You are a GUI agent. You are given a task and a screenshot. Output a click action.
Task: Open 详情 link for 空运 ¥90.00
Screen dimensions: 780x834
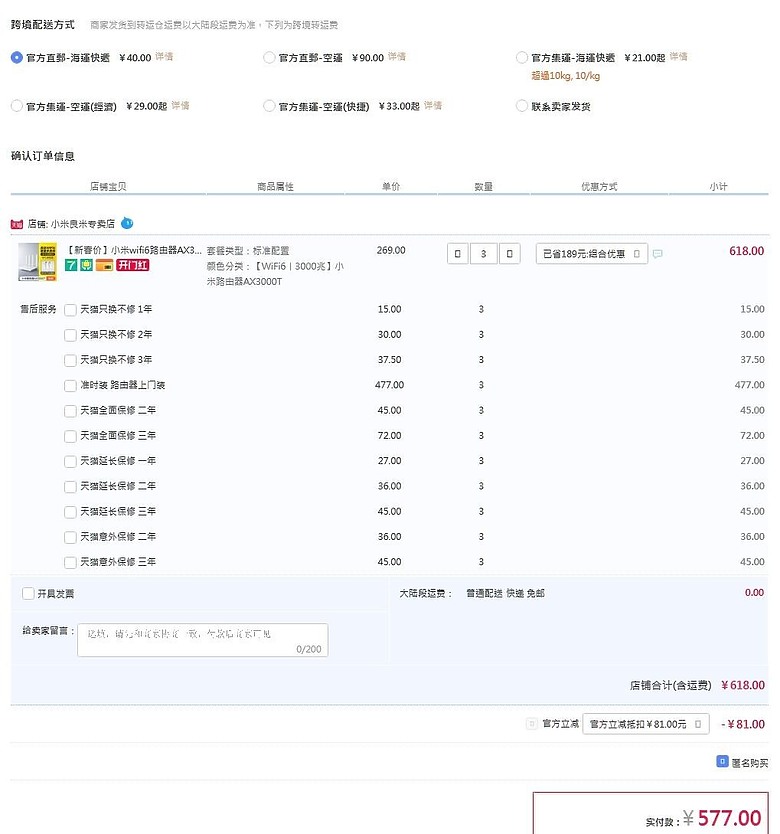click(396, 56)
